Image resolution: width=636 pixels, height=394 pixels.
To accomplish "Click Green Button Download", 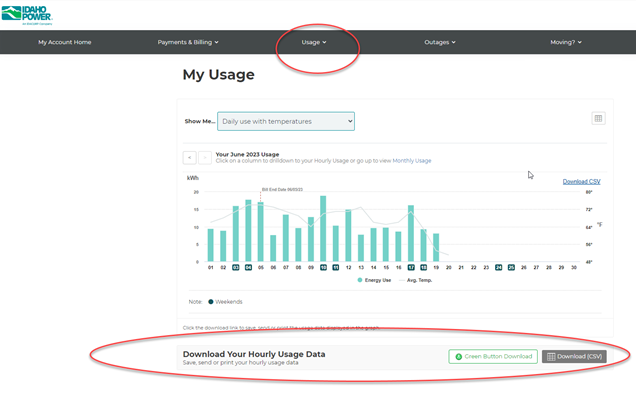I will coord(493,356).
